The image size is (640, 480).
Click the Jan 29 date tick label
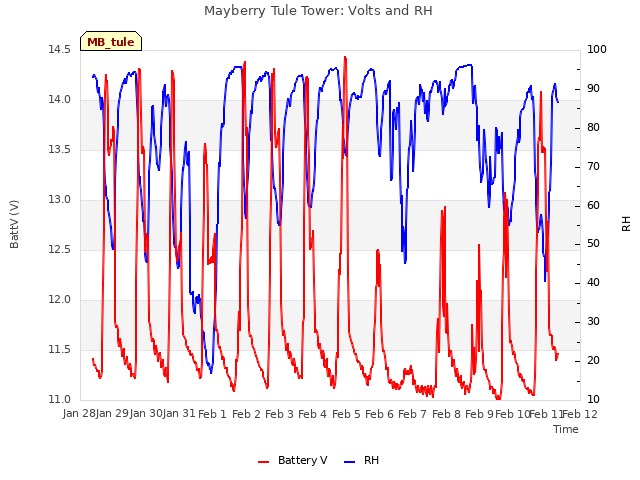[x=112, y=414]
